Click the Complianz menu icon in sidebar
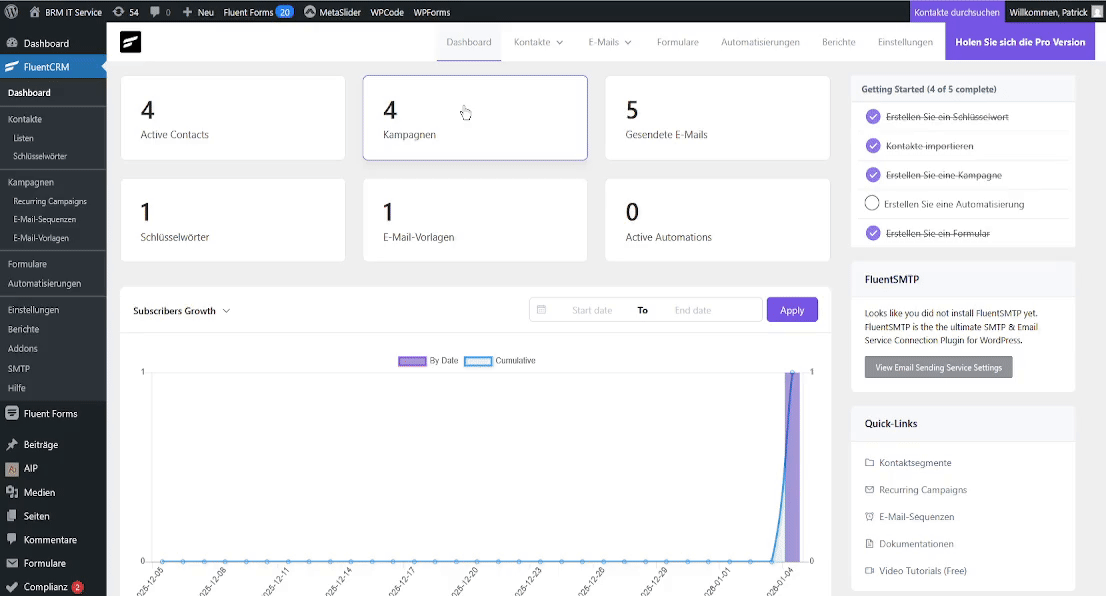This screenshot has width=1106, height=596. tap(12, 587)
